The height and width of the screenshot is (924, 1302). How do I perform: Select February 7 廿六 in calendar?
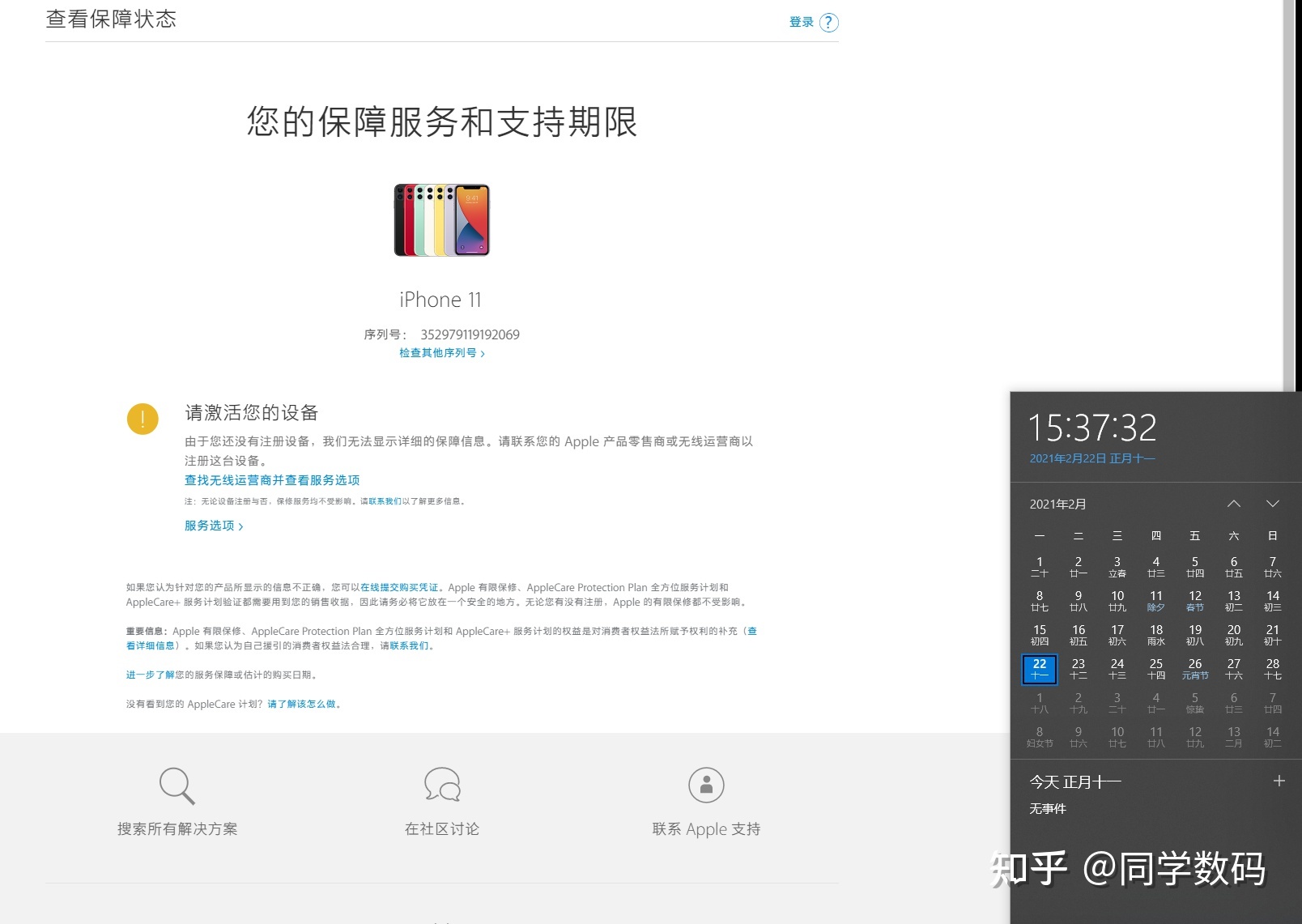(x=1273, y=567)
